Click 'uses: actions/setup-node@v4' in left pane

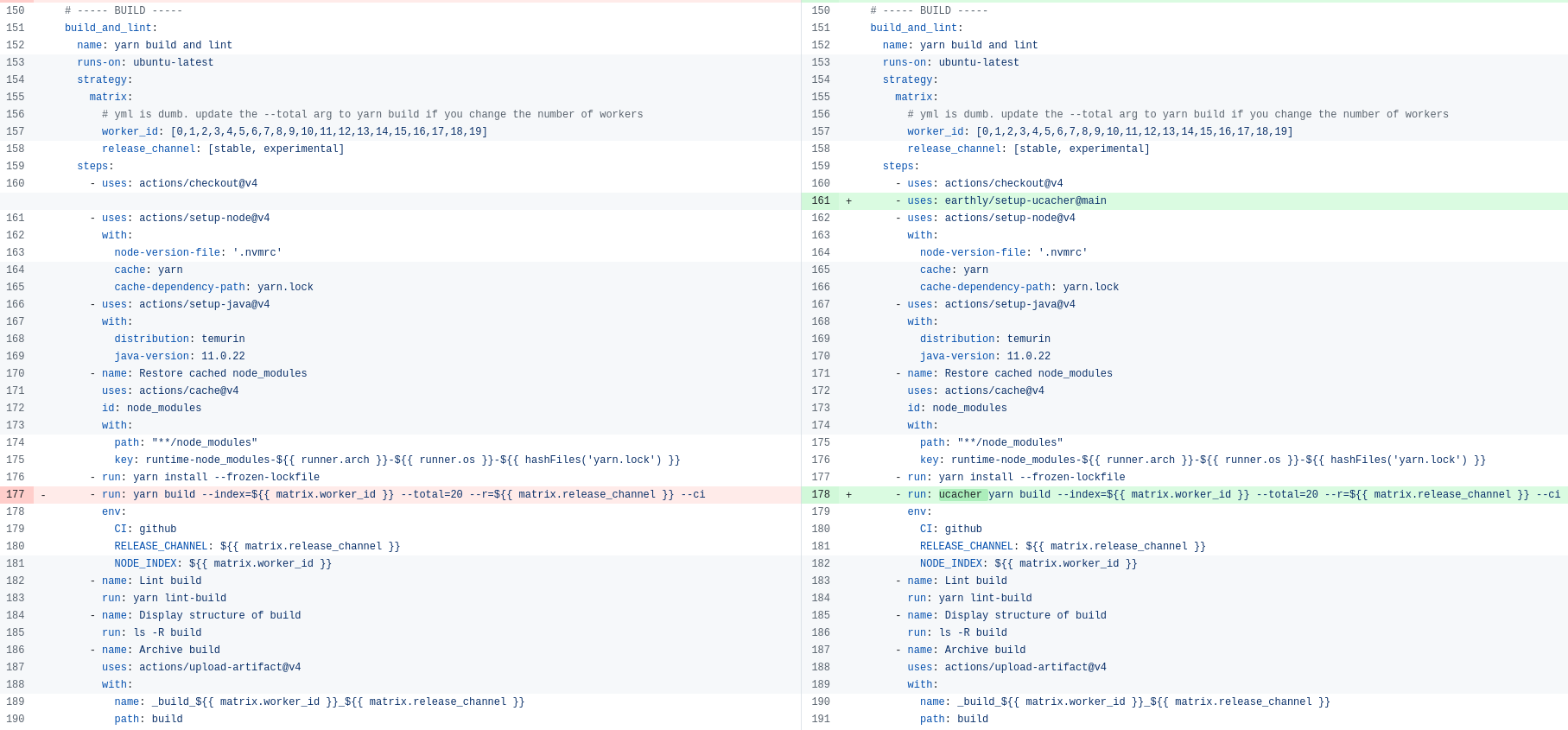coord(186,218)
